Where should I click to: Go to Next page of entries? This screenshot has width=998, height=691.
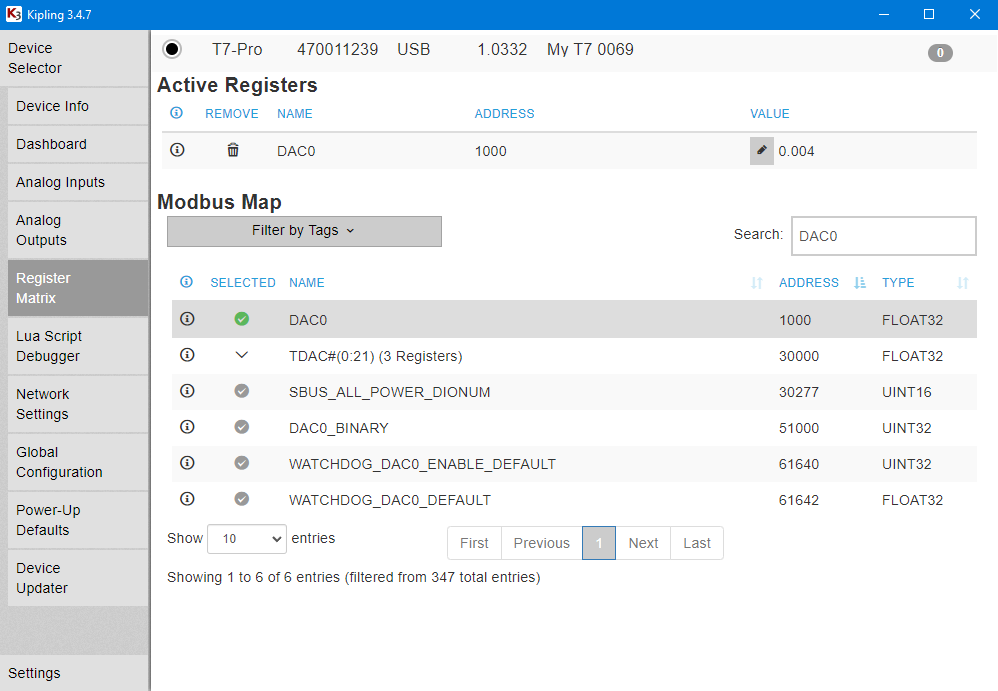(x=643, y=543)
